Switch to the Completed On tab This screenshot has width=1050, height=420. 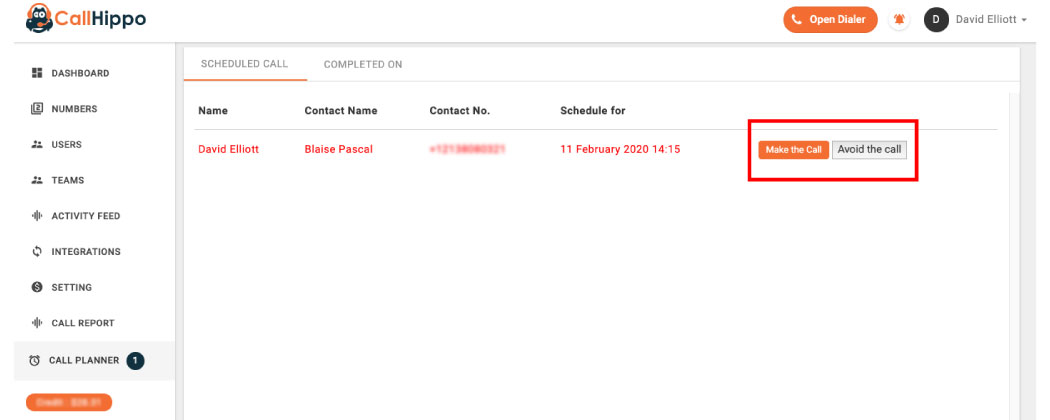coord(363,64)
